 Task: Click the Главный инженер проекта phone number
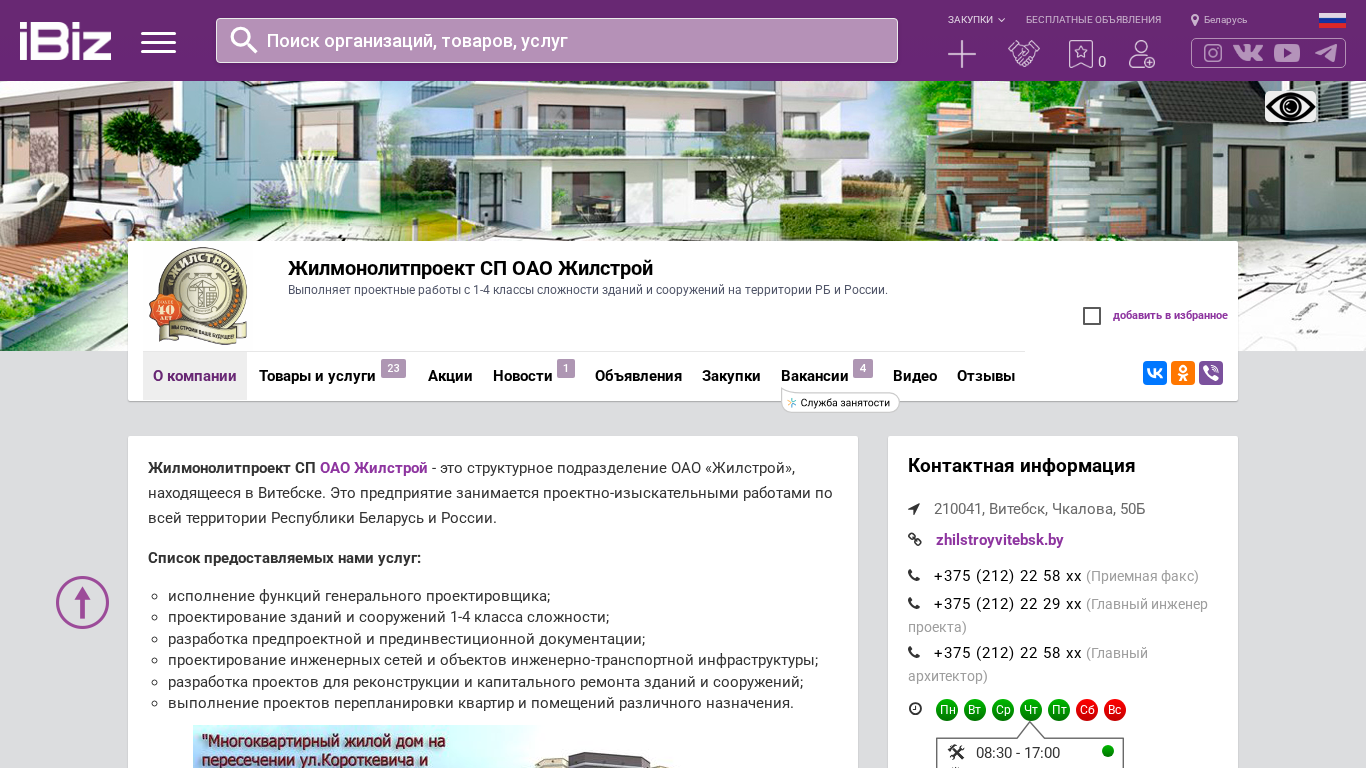click(1007, 604)
